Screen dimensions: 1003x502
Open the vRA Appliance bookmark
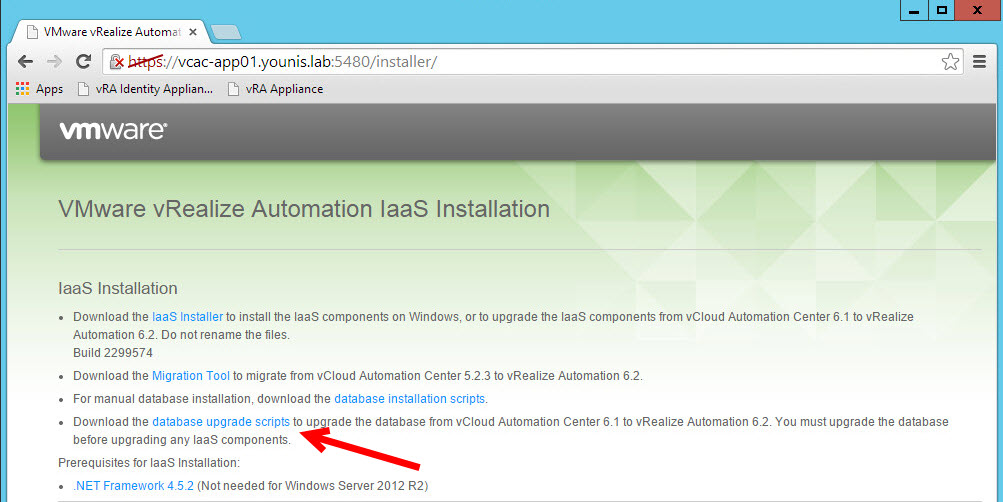tap(275, 89)
